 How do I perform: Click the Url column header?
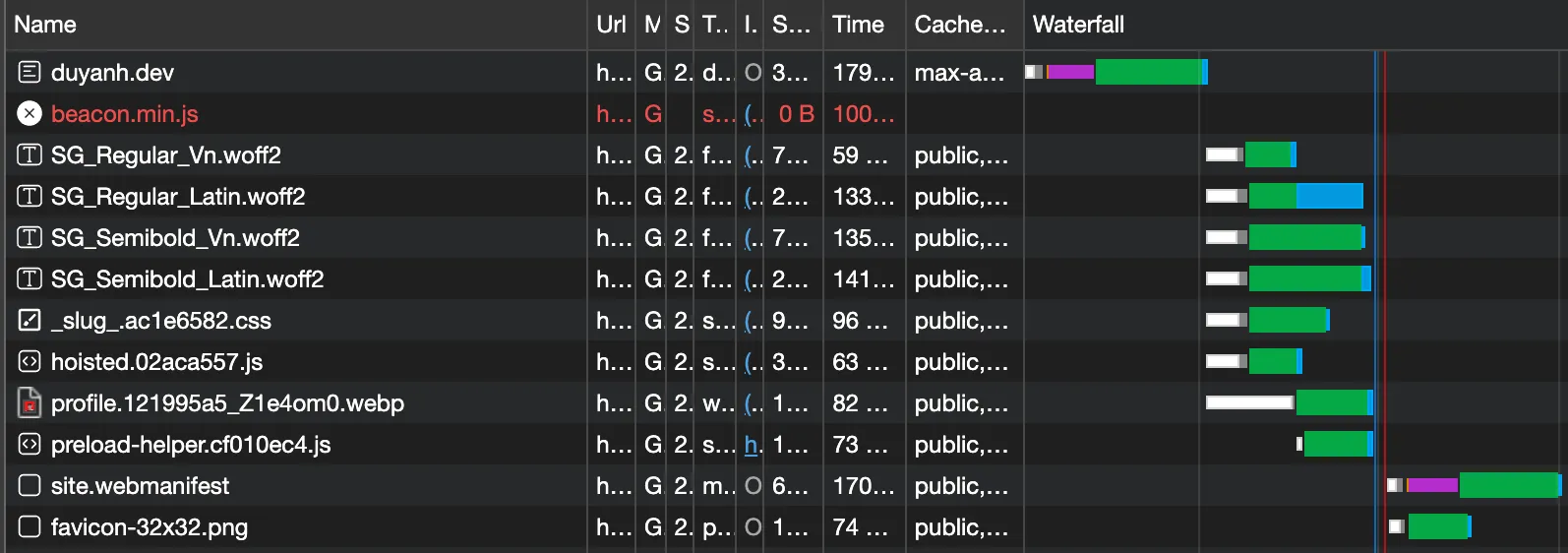[611, 25]
